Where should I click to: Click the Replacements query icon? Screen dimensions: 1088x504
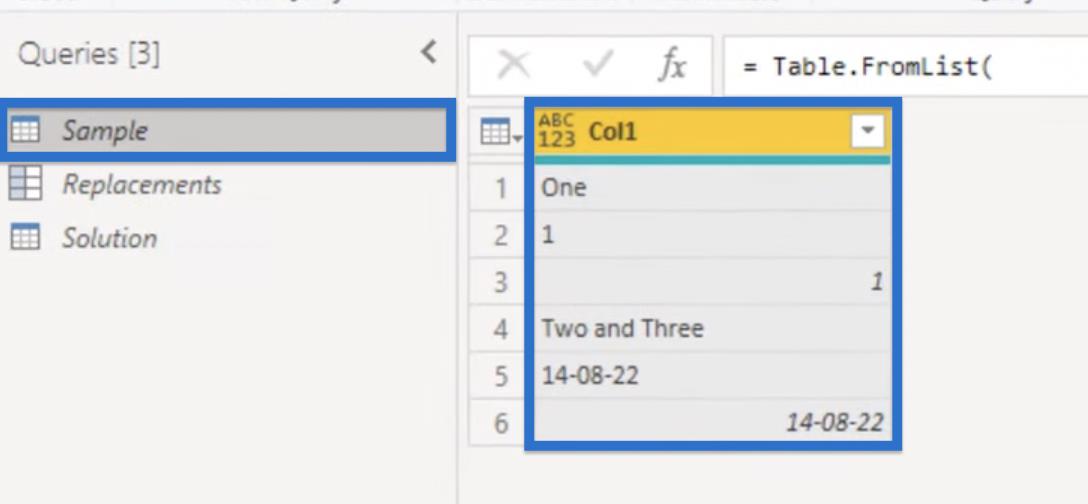click(x=26, y=183)
